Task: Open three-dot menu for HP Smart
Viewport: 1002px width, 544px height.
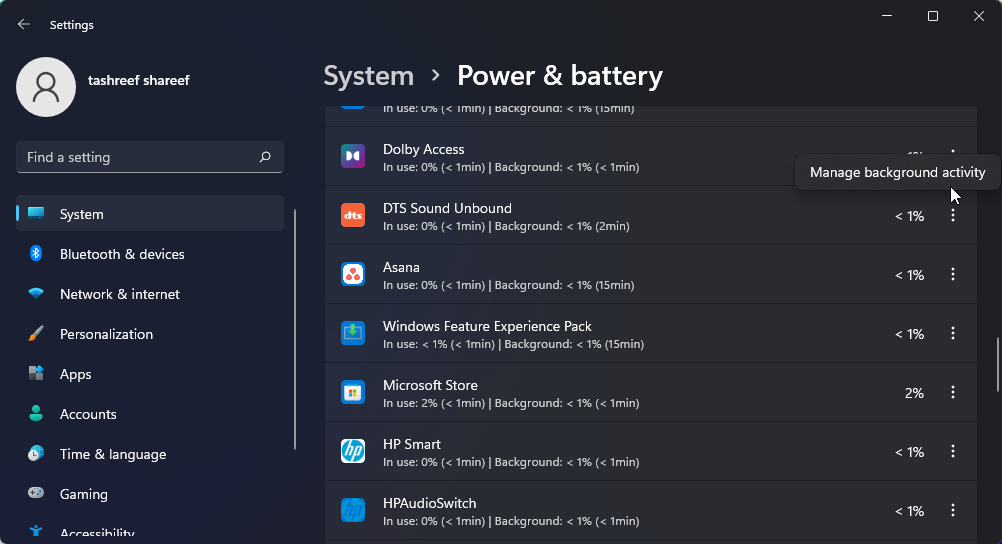Action: click(x=952, y=452)
